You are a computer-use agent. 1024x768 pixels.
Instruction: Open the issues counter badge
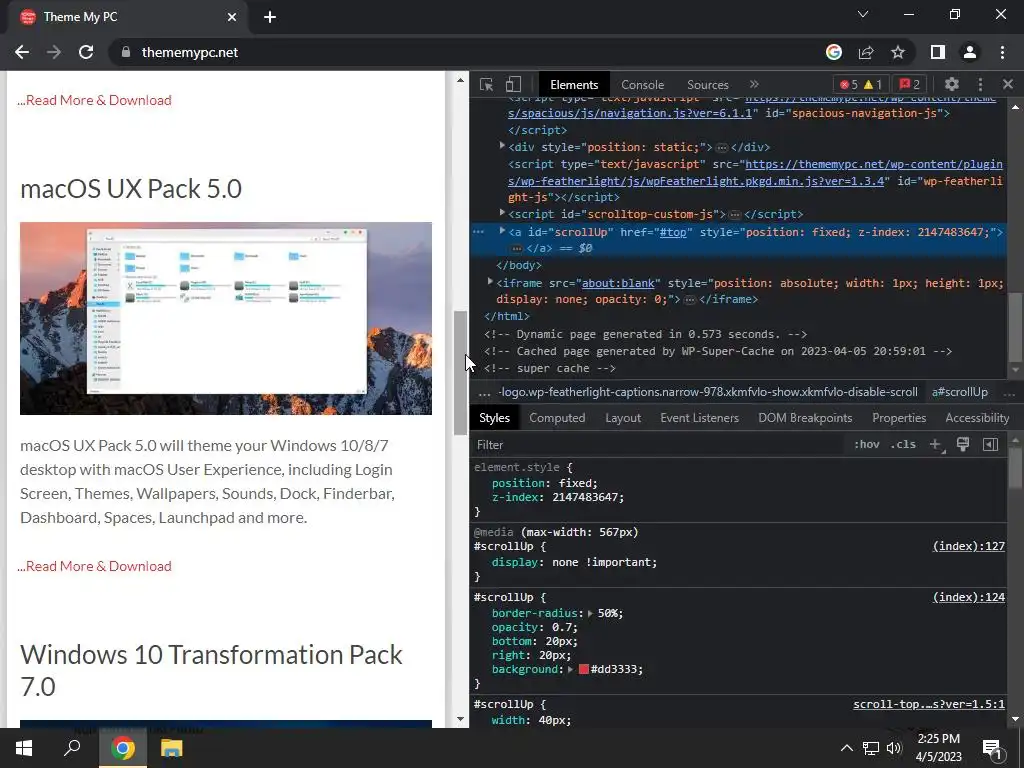point(910,84)
